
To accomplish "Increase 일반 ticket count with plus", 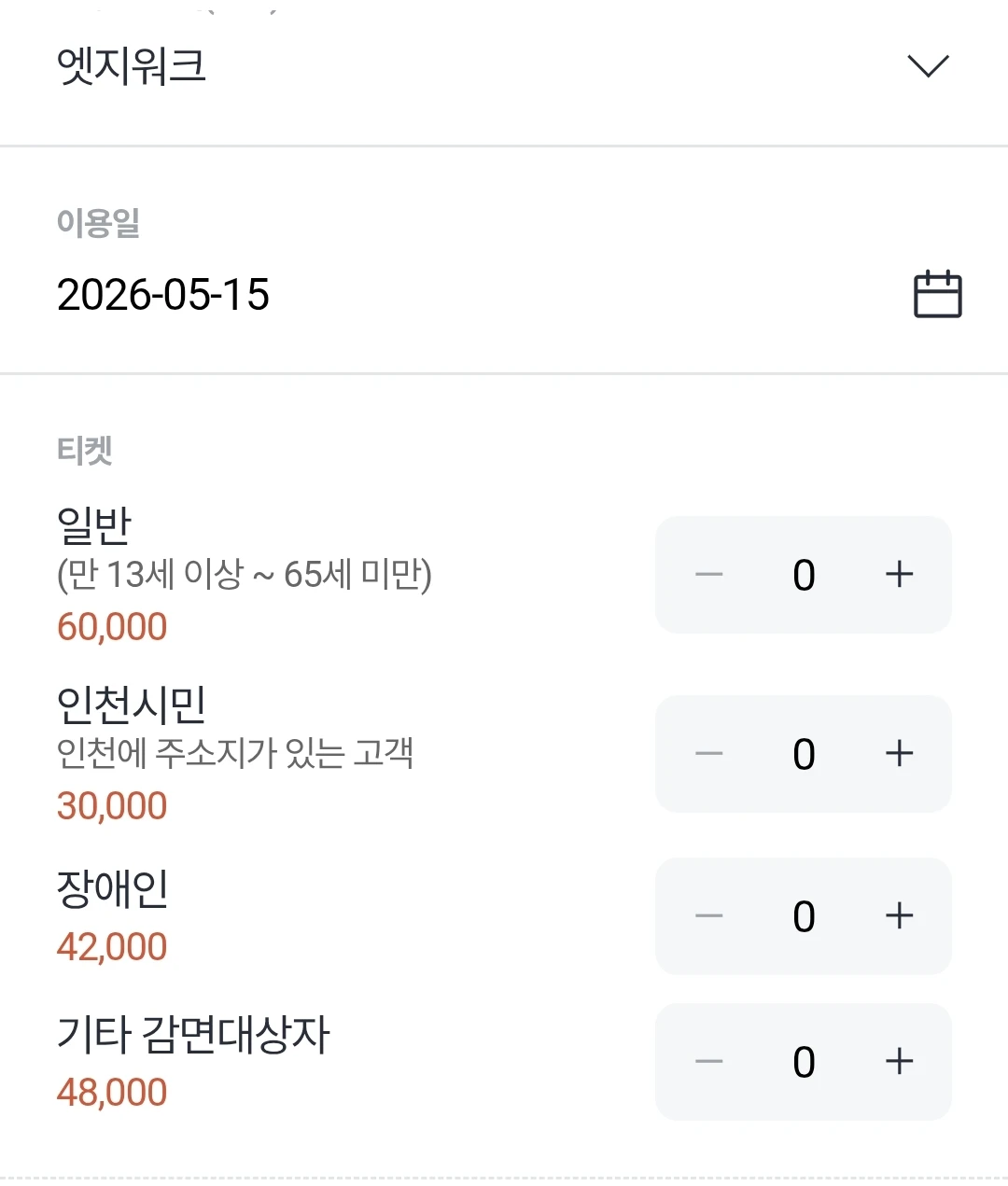I will coord(899,574).
